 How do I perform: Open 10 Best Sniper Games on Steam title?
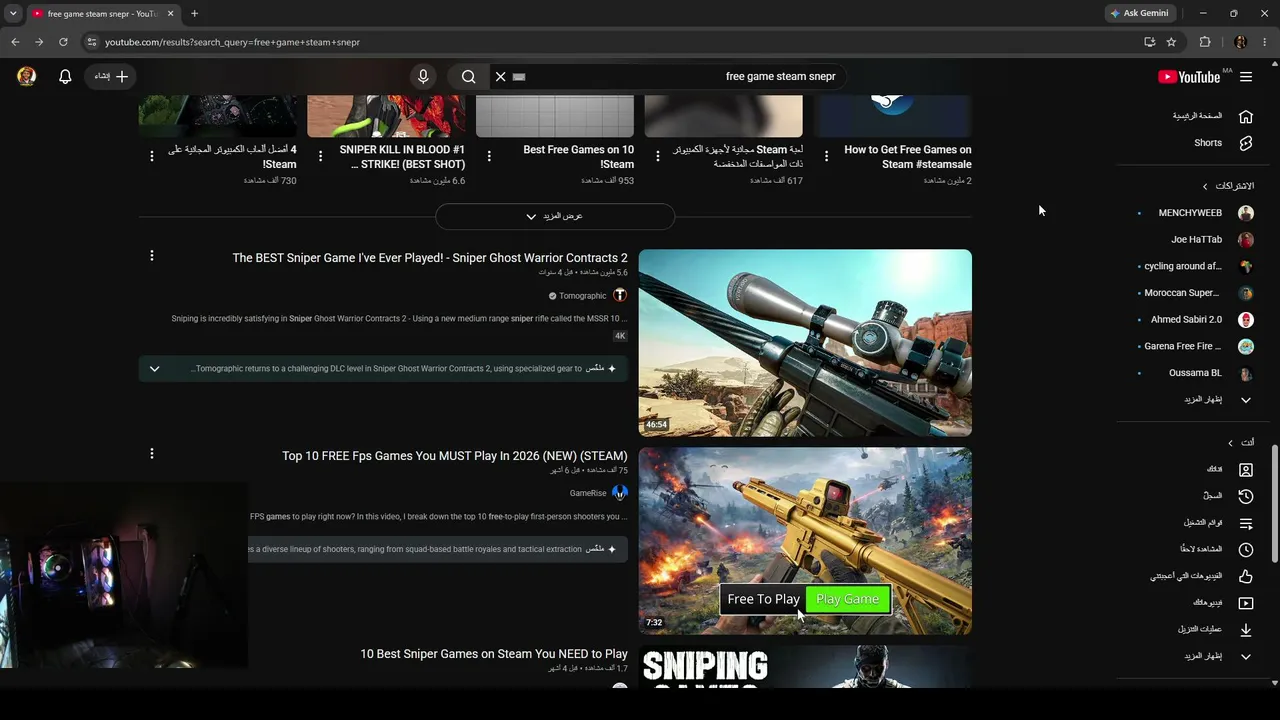click(494, 654)
